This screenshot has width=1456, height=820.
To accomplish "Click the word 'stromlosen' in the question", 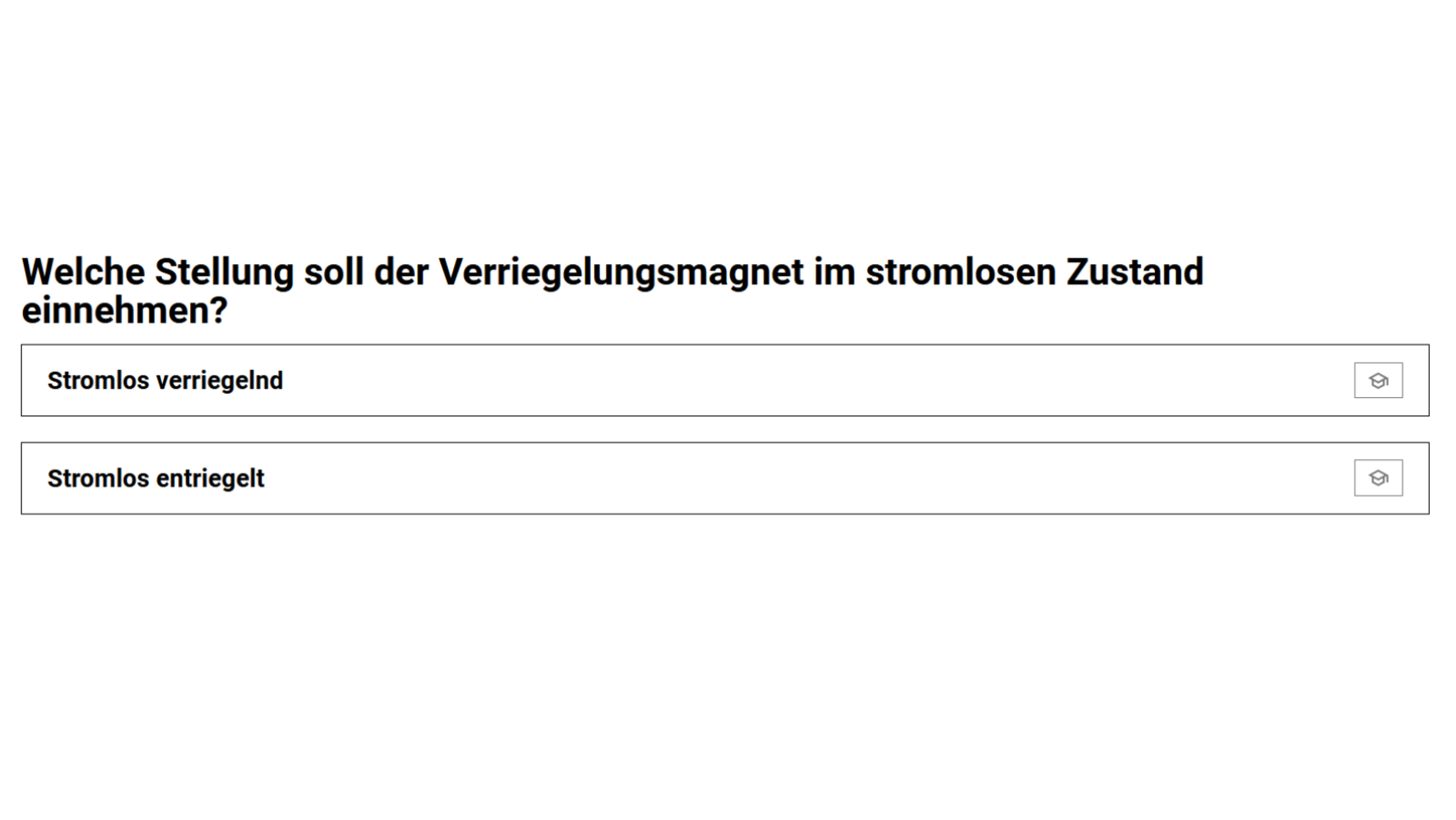I will click(x=960, y=272).
